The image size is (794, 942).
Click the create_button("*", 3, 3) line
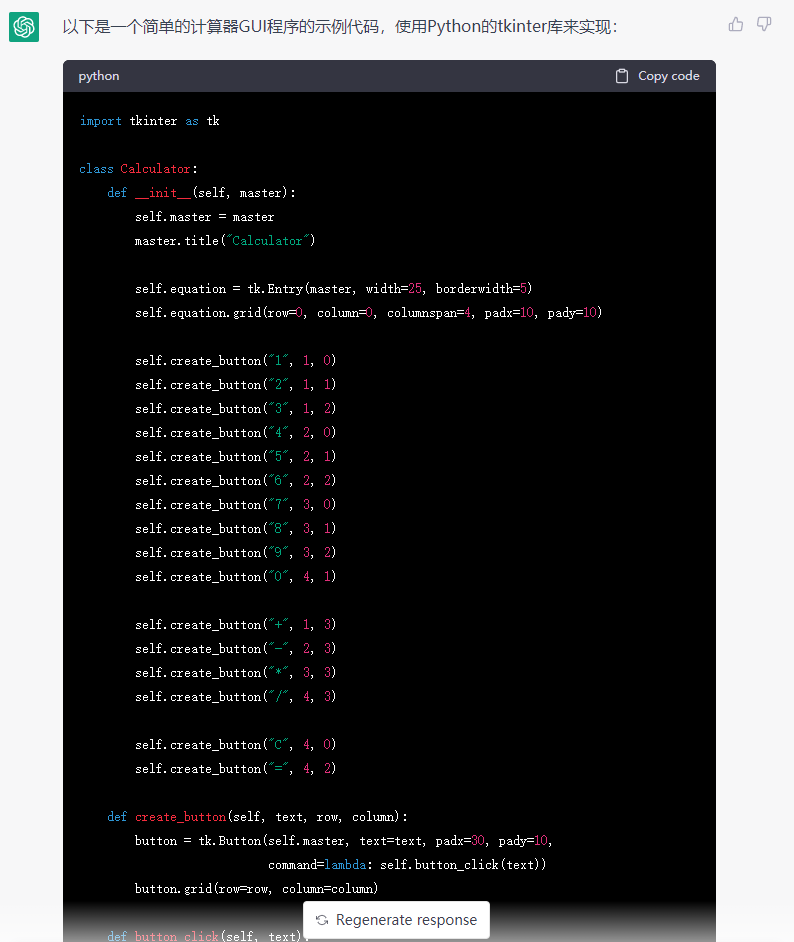pyautogui.click(x=235, y=673)
